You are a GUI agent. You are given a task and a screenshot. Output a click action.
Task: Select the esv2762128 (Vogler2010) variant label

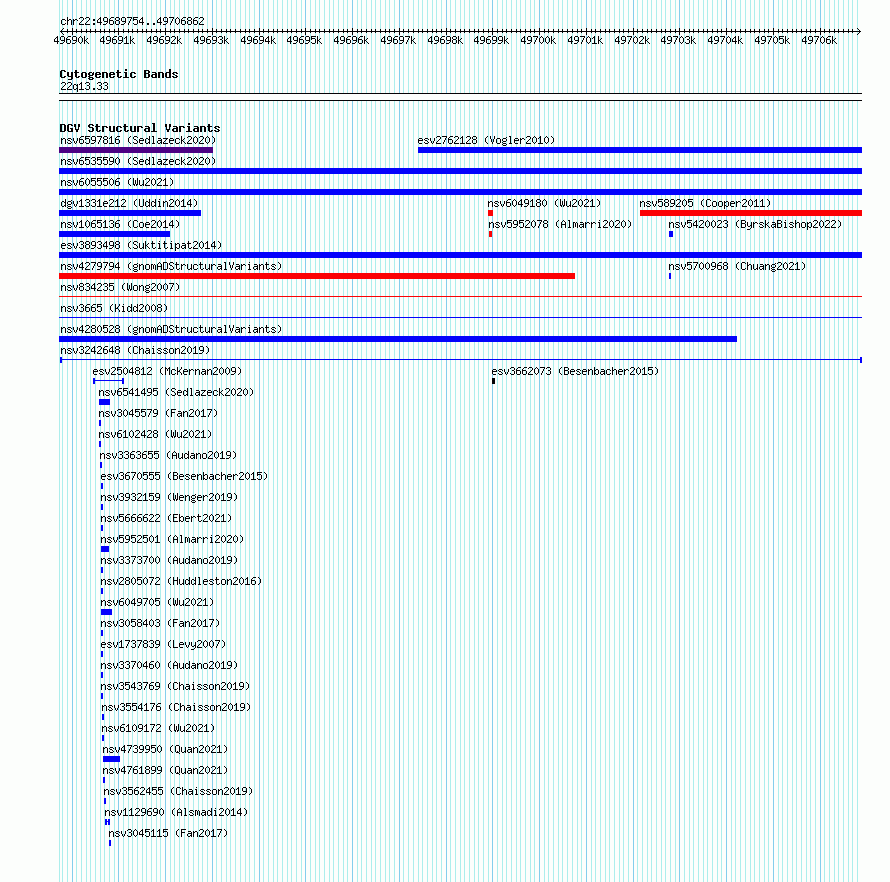pyautogui.click(x=486, y=140)
